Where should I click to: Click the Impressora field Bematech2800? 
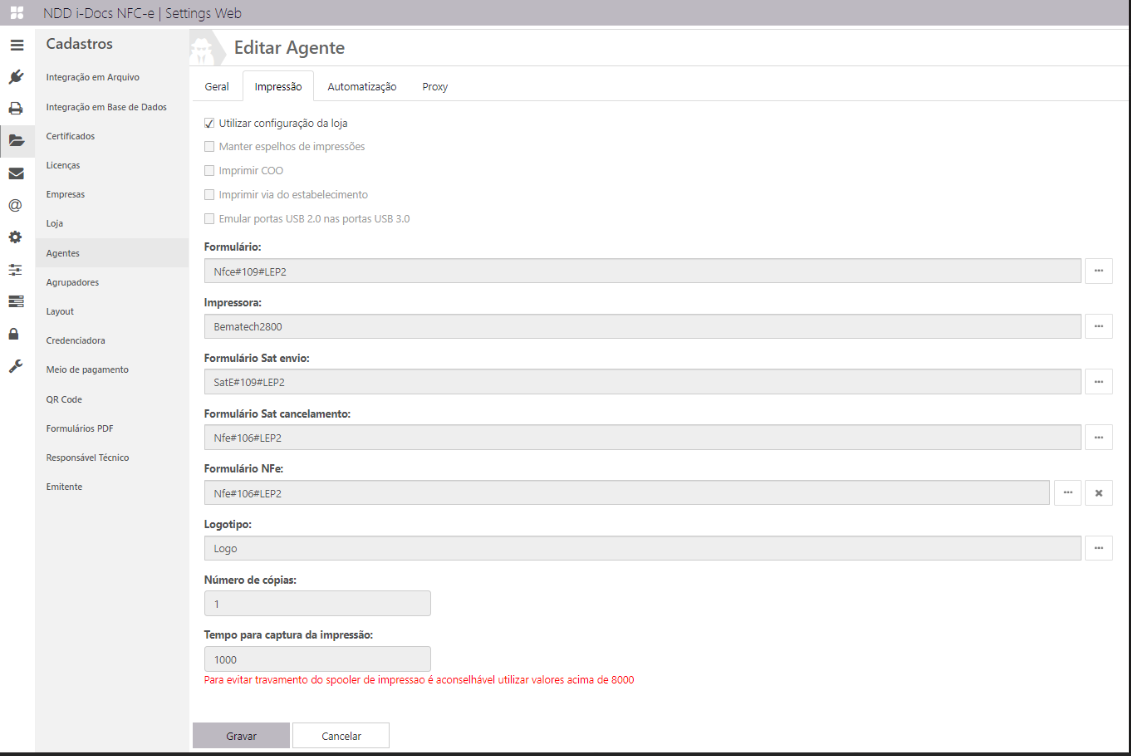643,327
